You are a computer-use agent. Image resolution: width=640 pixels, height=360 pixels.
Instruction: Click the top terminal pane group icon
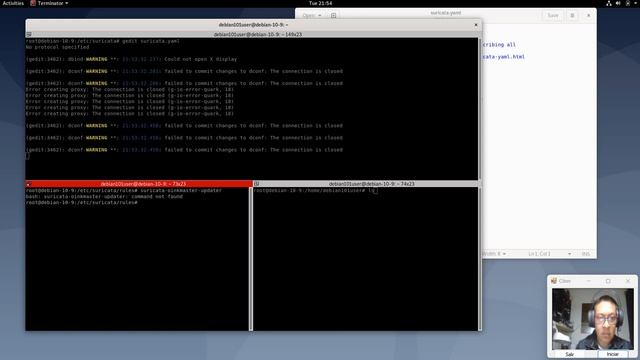29,35
